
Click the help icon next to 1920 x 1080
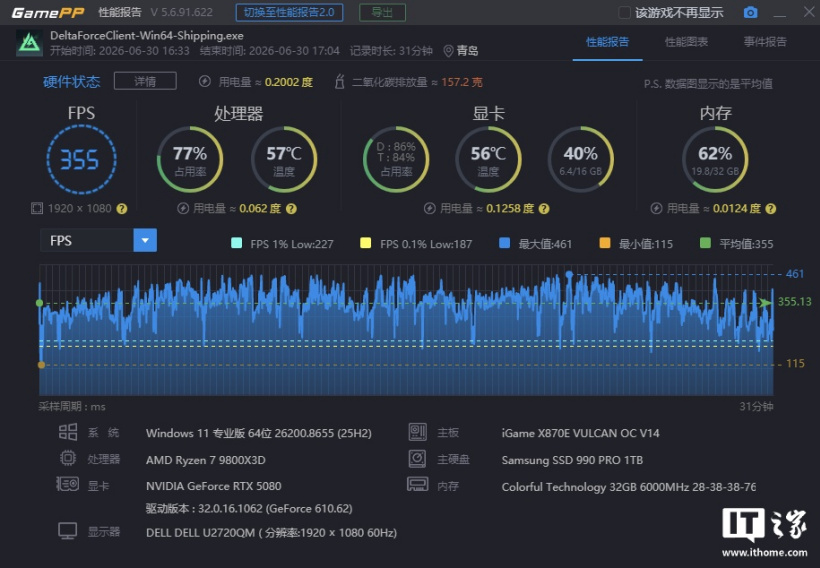[x=122, y=209]
